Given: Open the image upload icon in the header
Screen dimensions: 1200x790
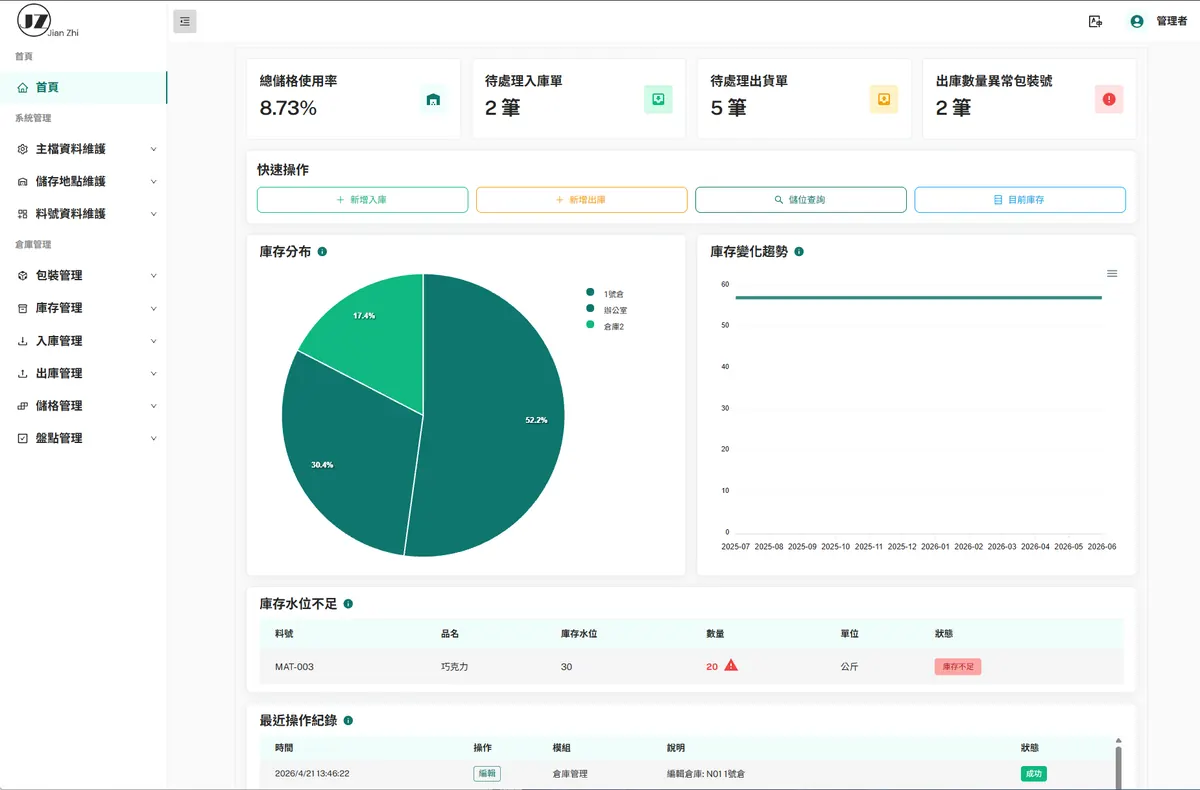Looking at the screenshot, I should (1095, 21).
